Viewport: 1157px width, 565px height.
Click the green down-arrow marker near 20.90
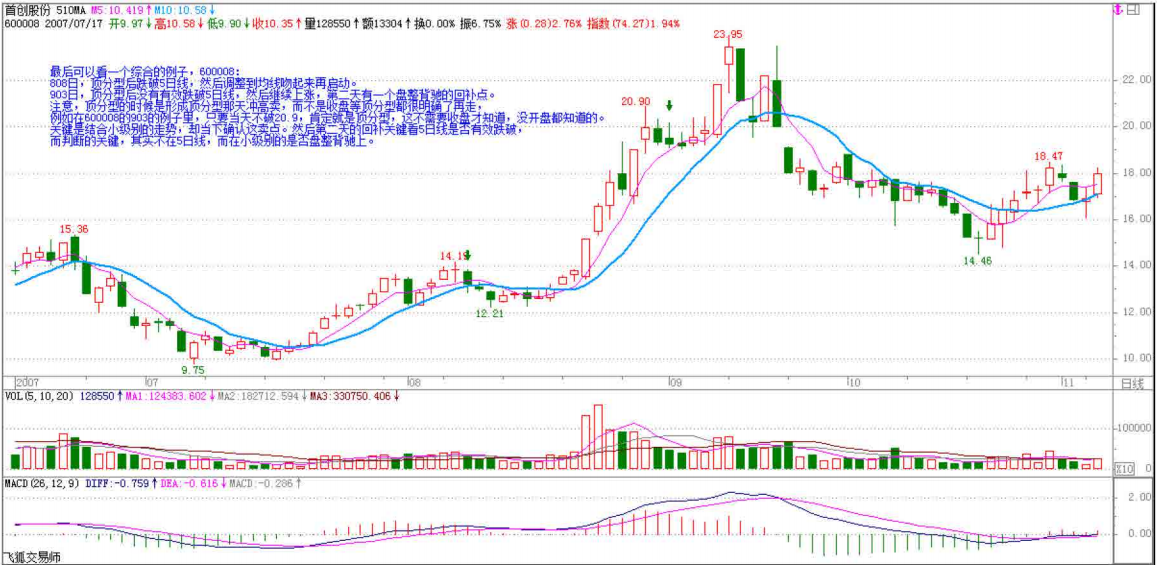[x=669, y=105]
